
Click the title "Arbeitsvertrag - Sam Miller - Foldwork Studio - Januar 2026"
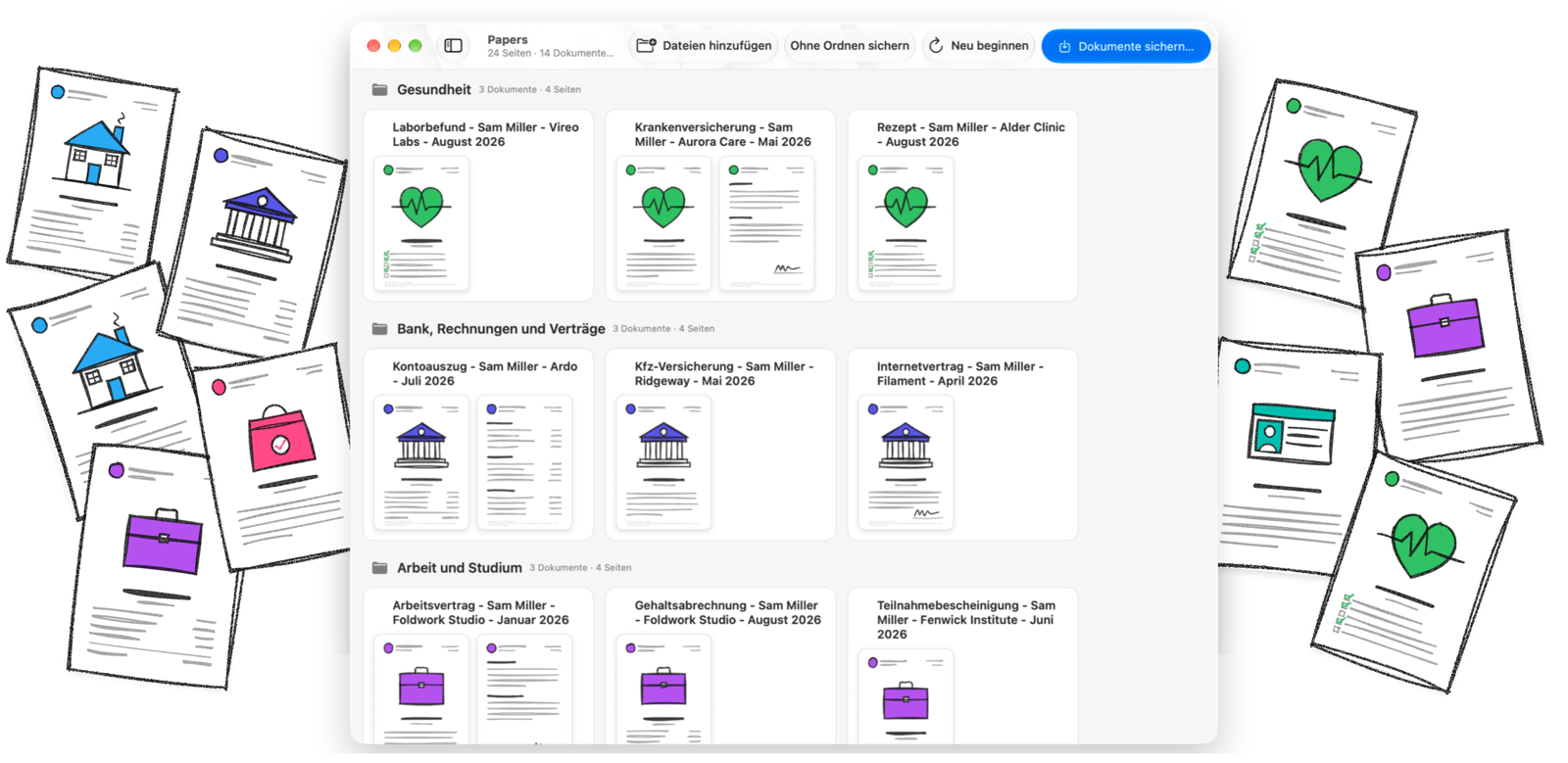[x=480, y=612]
